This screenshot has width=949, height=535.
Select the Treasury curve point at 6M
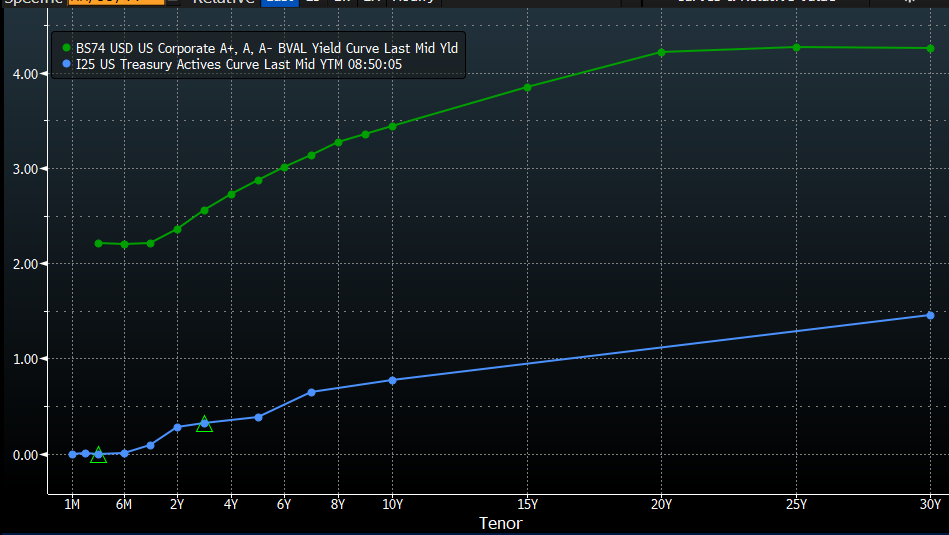coord(124,453)
